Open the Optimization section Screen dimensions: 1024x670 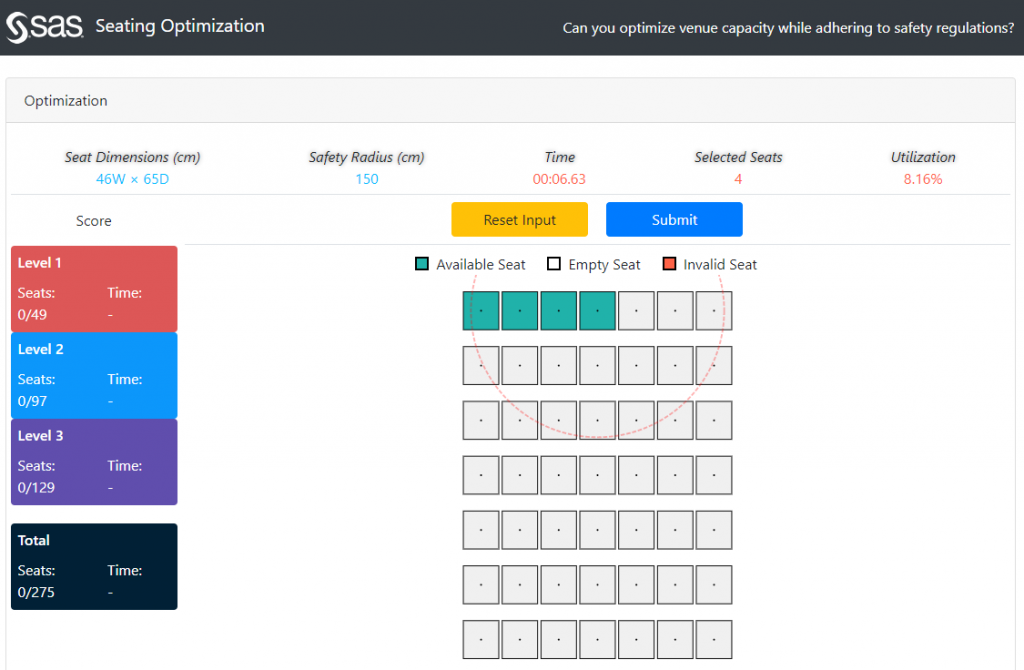(65, 100)
